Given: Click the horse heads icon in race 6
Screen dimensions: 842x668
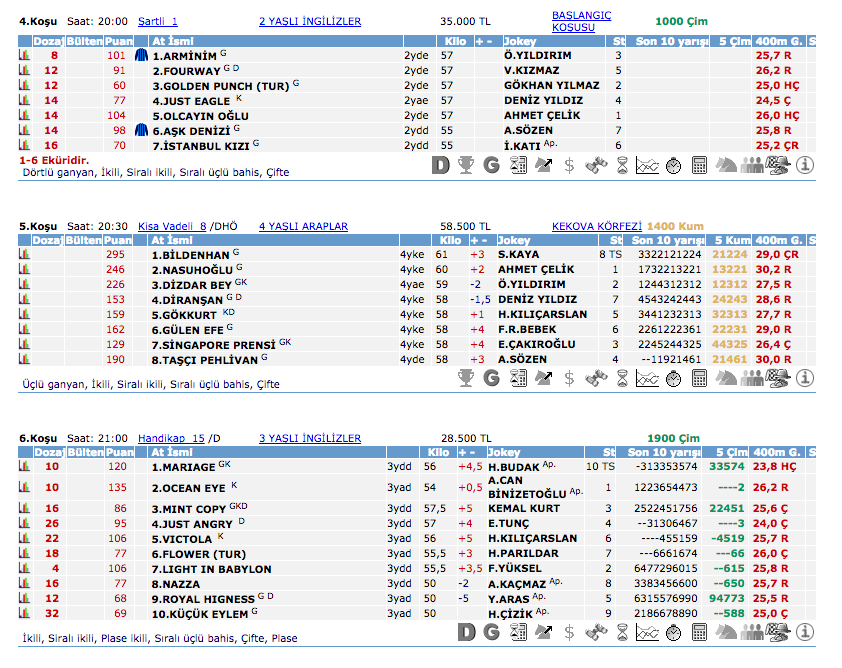Looking at the screenshot, I should coord(726,632).
